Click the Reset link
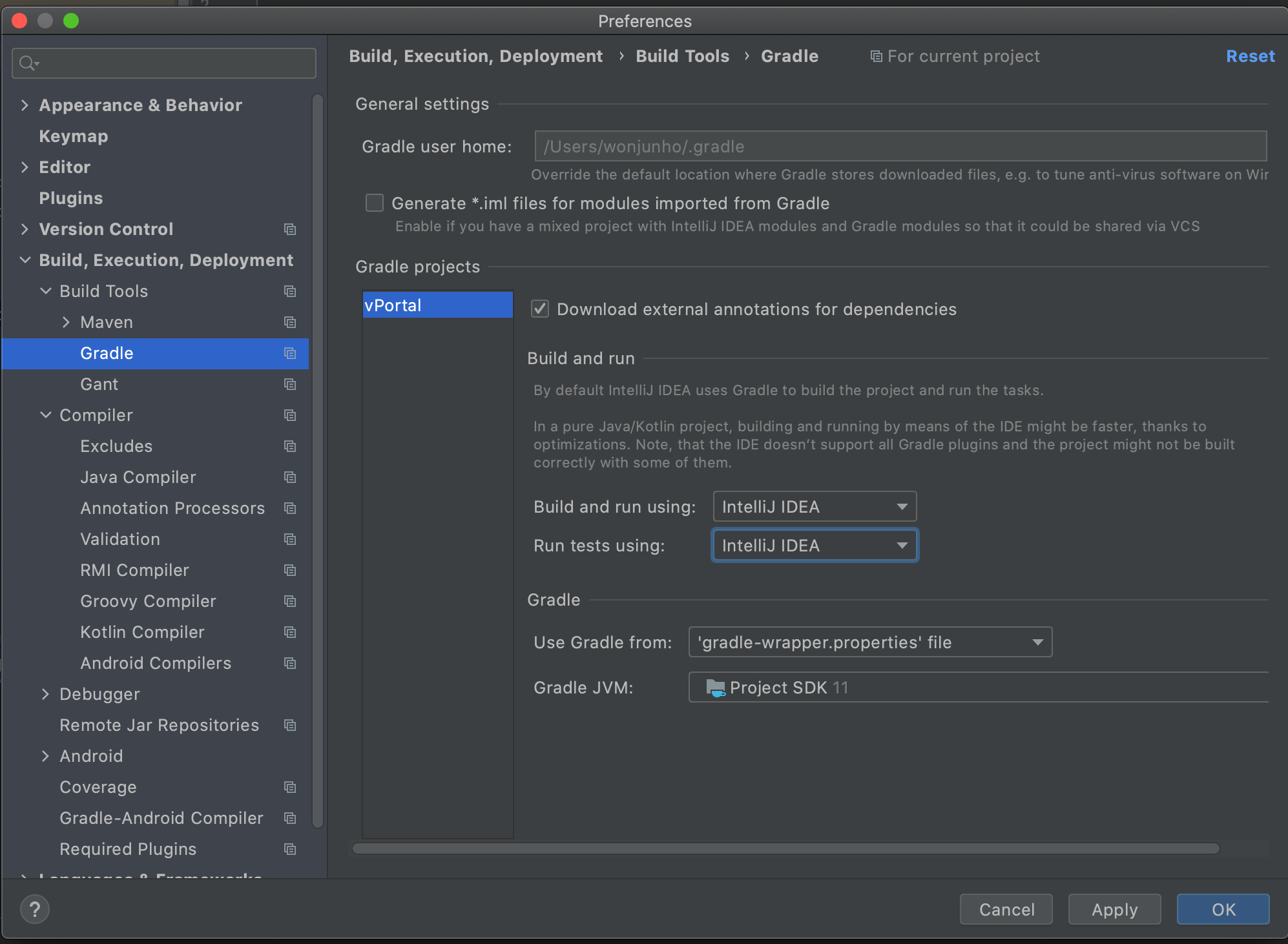The image size is (1288, 944). point(1250,56)
